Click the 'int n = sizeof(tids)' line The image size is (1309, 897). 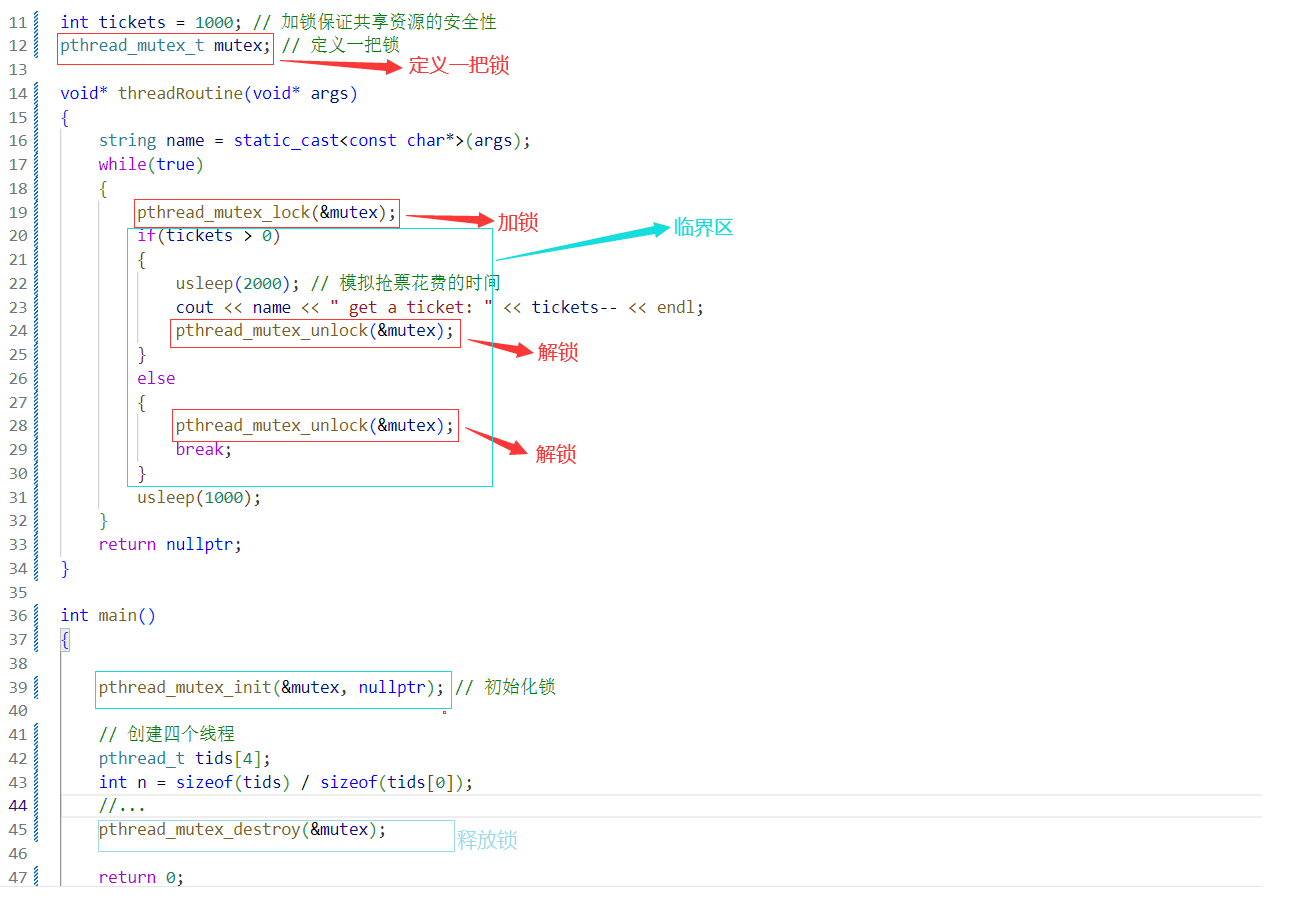(x=286, y=782)
